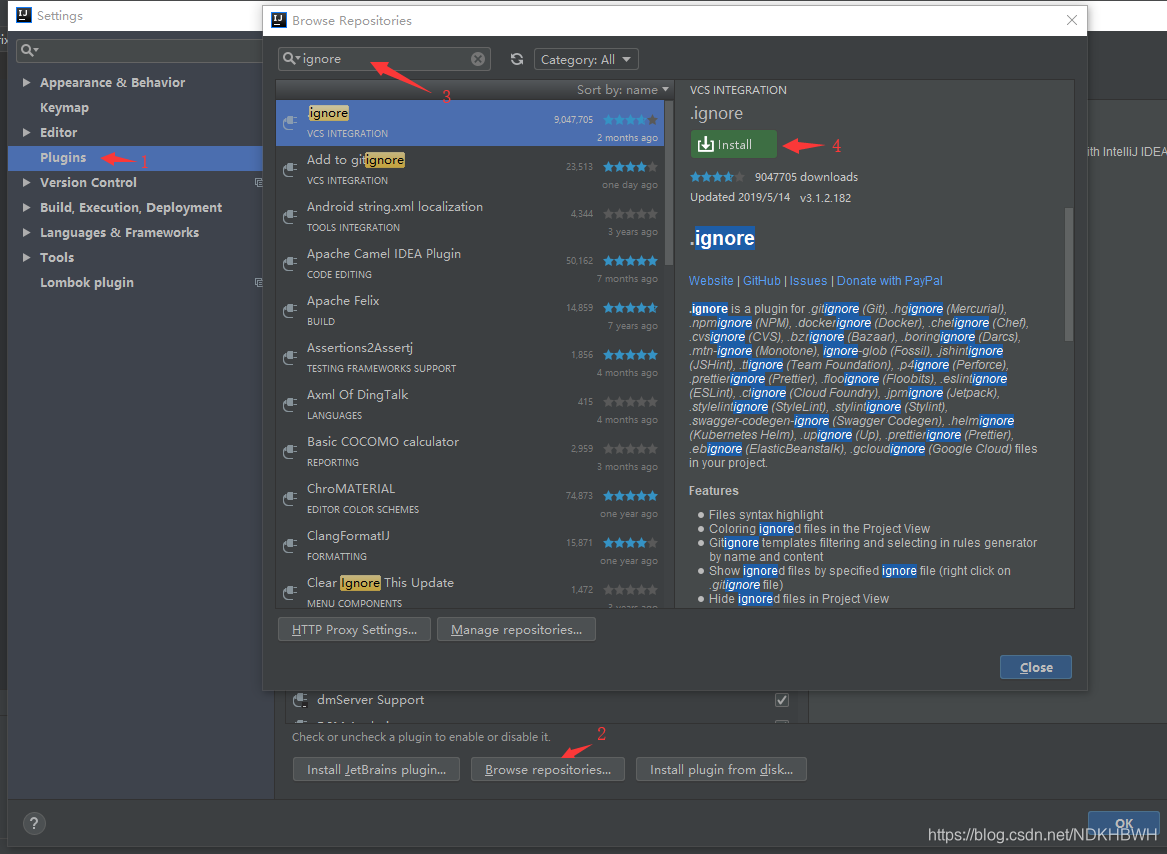This screenshot has width=1167, height=854.
Task: Click the project-level icon next to Lombok plugin
Action: 258,282
